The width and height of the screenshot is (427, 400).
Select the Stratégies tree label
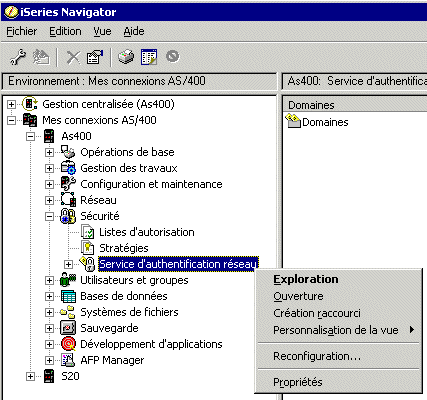click(124, 248)
